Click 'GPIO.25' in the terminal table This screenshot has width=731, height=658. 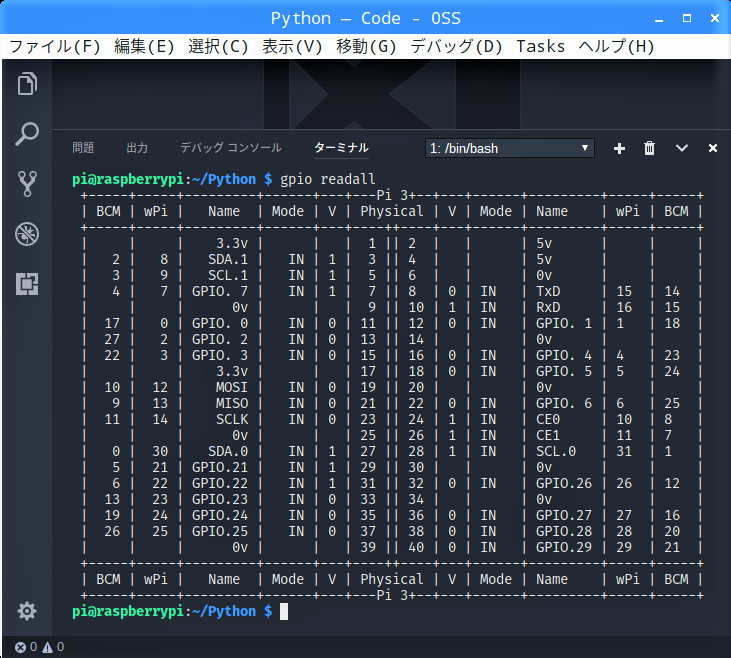(x=220, y=531)
